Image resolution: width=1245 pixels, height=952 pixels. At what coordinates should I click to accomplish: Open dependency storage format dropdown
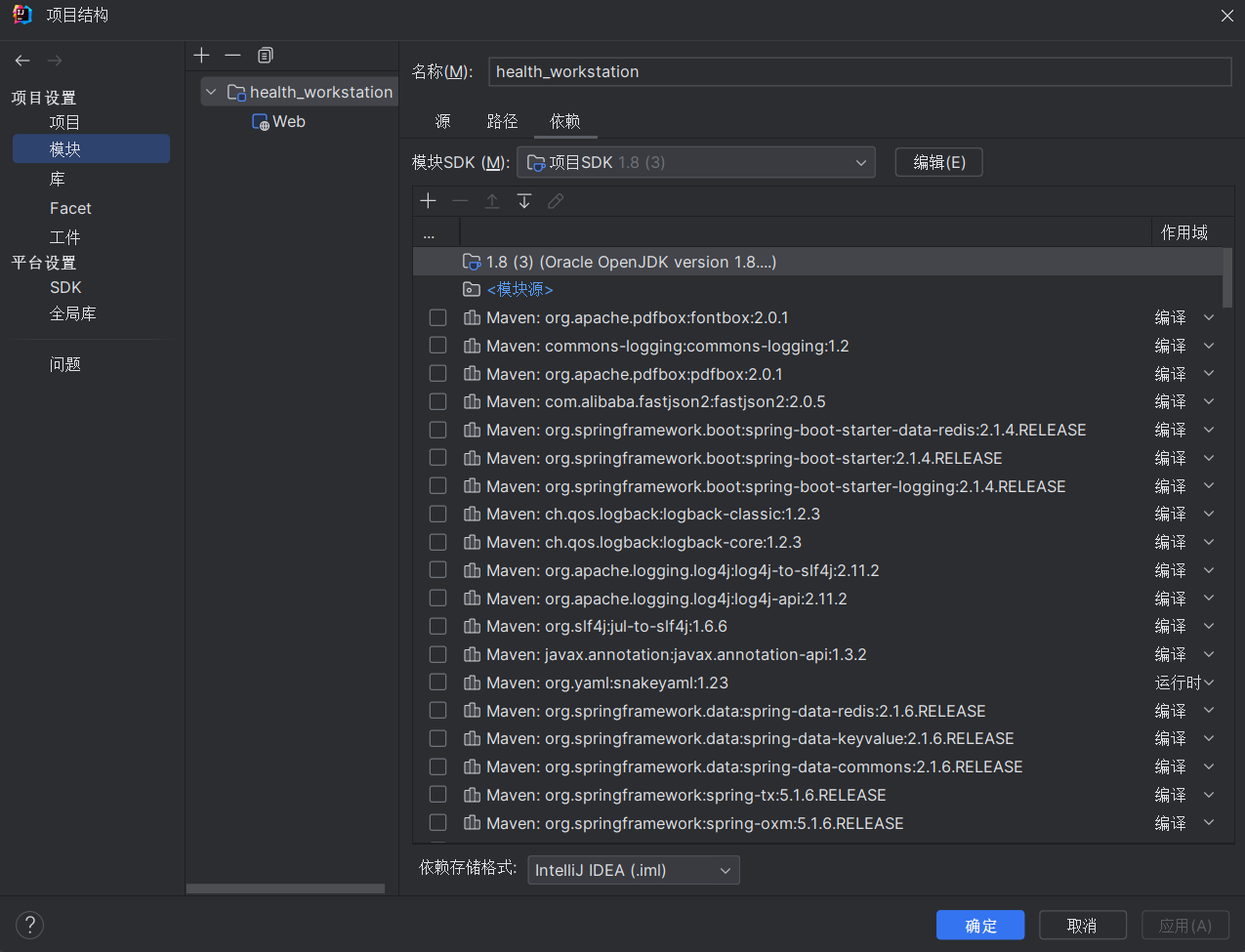click(x=634, y=870)
